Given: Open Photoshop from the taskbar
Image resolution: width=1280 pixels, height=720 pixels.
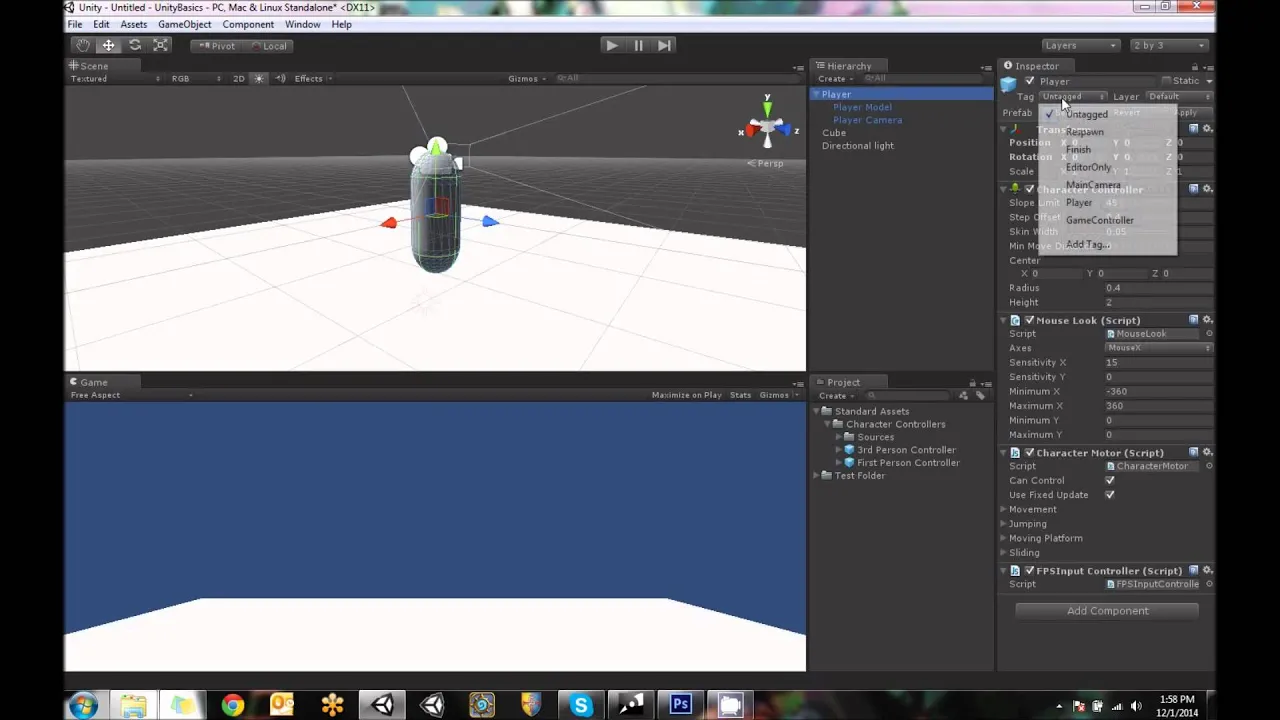Looking at the screenshot, I should 681,705.
